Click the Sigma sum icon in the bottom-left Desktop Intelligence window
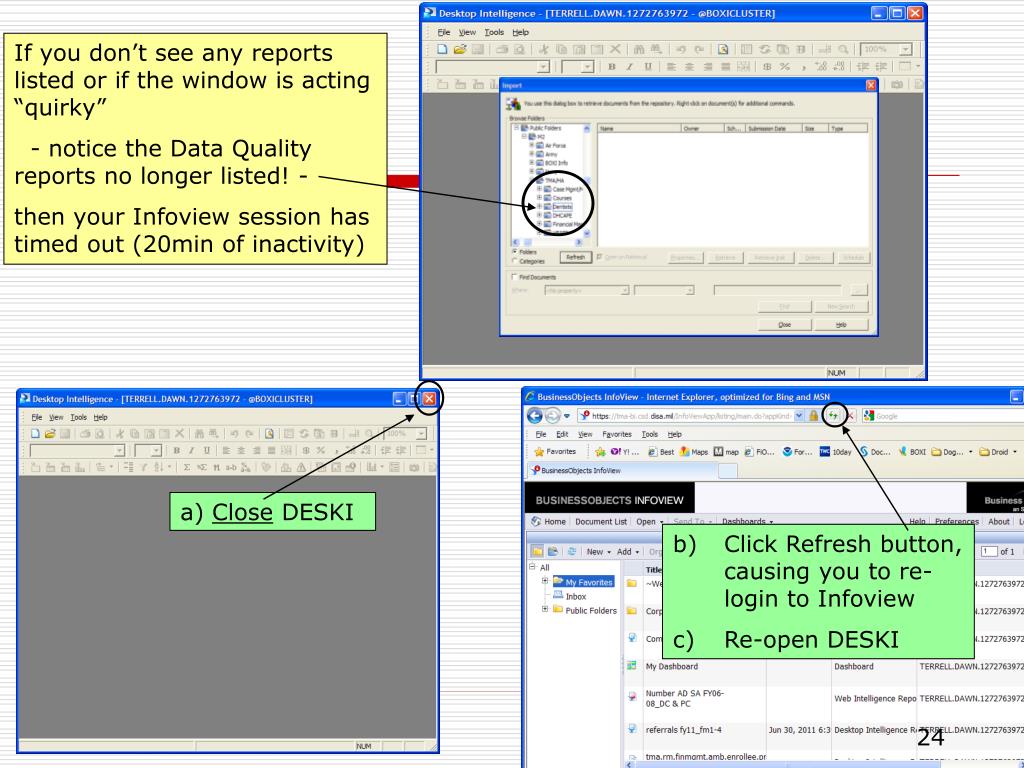Viewport: 1024px width, 768px height. click(187, 468)
